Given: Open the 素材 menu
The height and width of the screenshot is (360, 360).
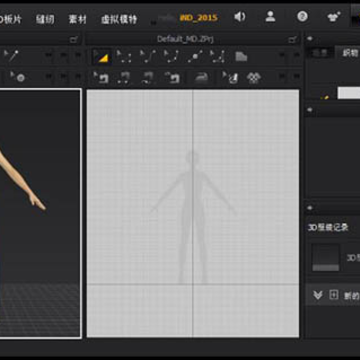Looking at the screenshot, I should 78,19.
